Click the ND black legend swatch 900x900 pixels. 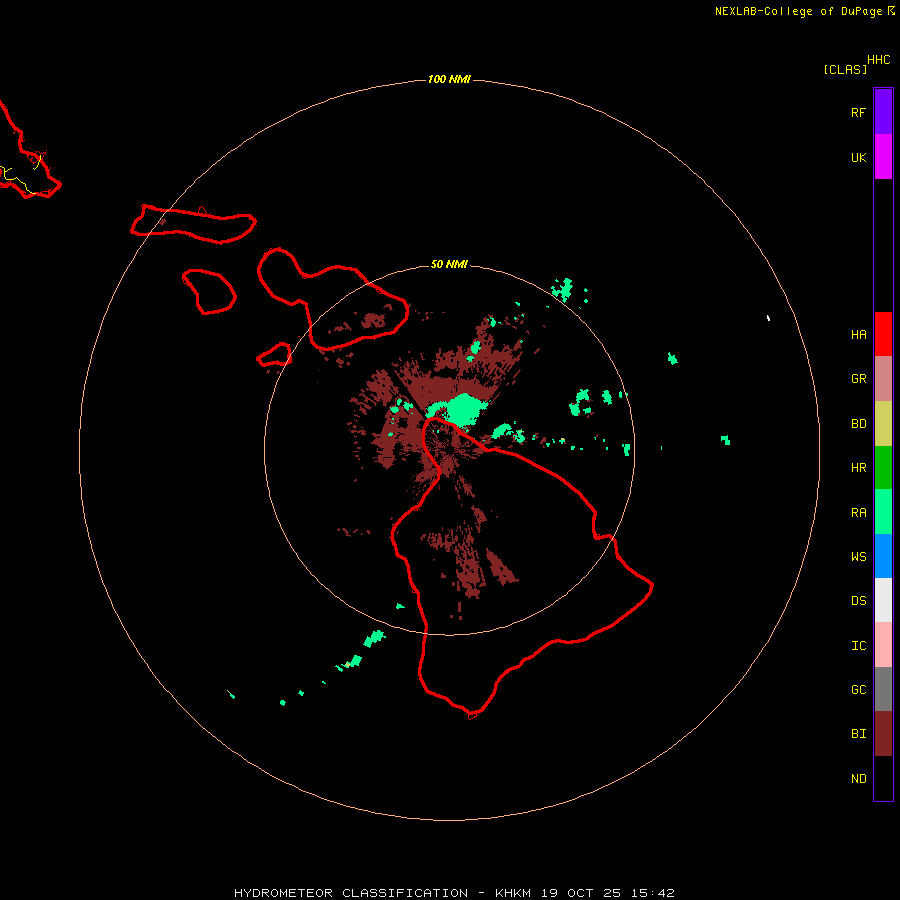[883, 778]
